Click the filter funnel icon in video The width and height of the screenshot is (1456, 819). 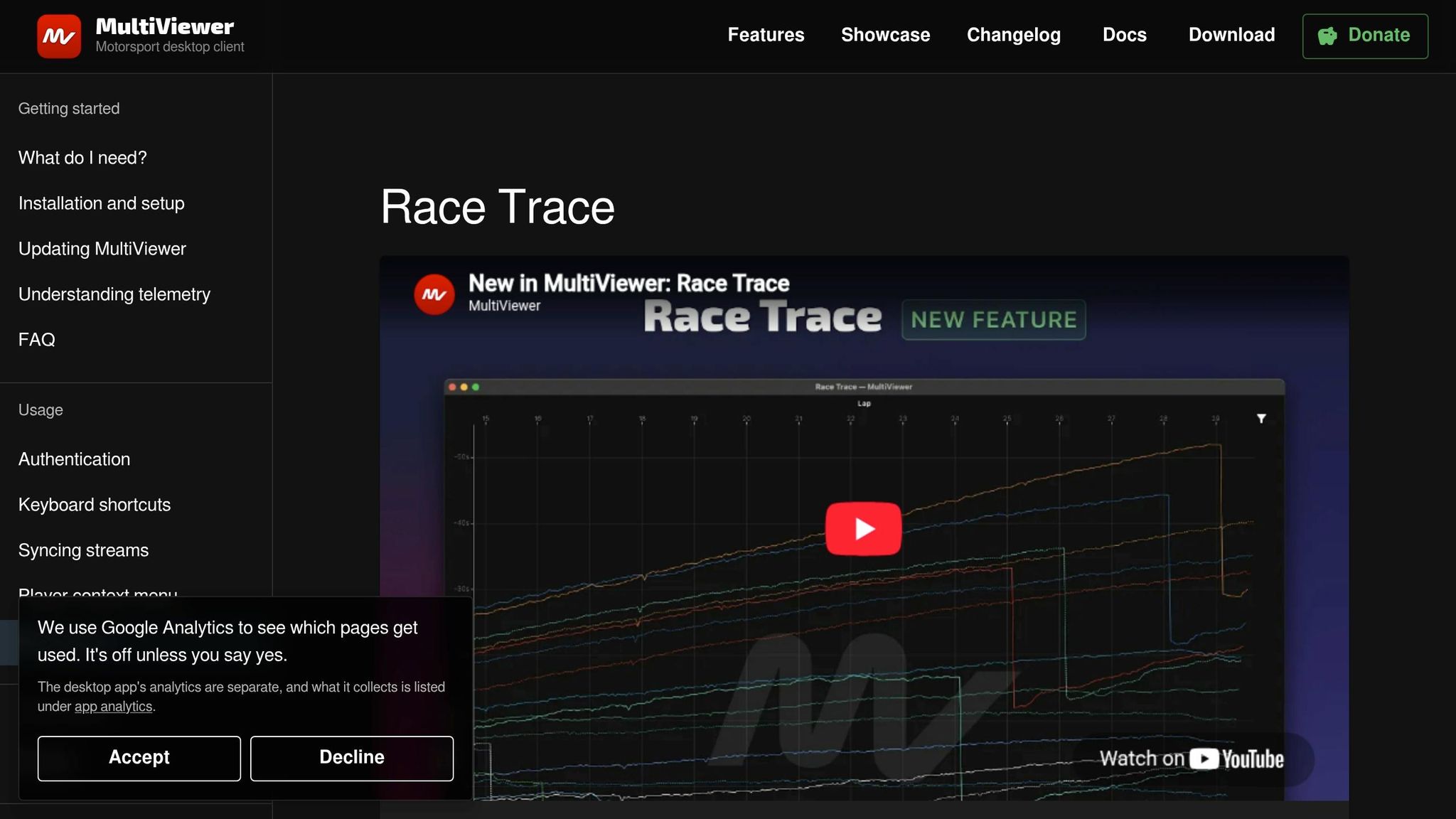(1261, 419)
